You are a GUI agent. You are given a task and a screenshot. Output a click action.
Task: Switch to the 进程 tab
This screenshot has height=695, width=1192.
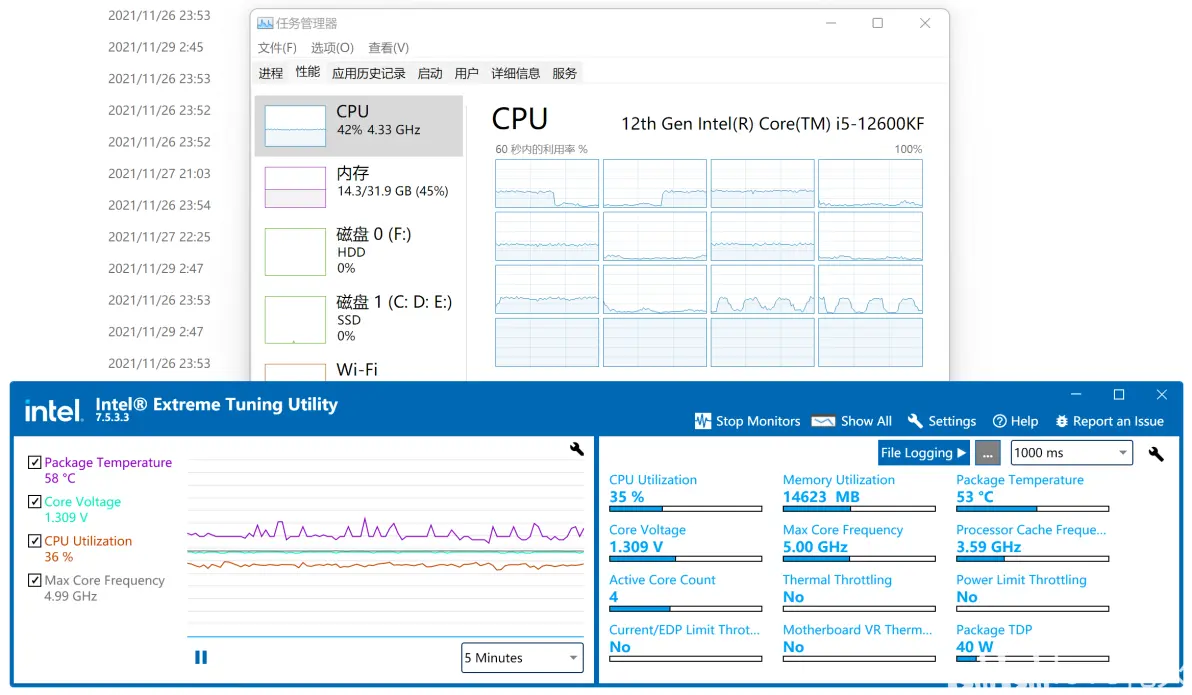point(271,73)
